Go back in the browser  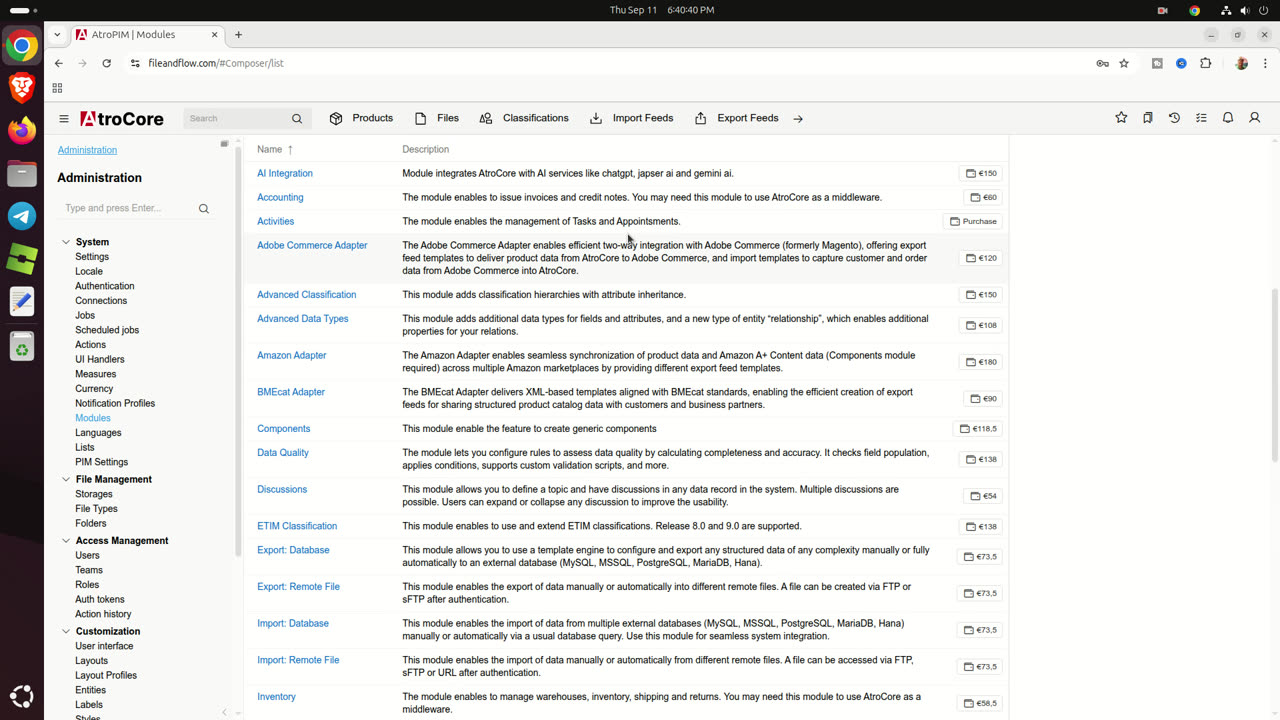point(59,63)
